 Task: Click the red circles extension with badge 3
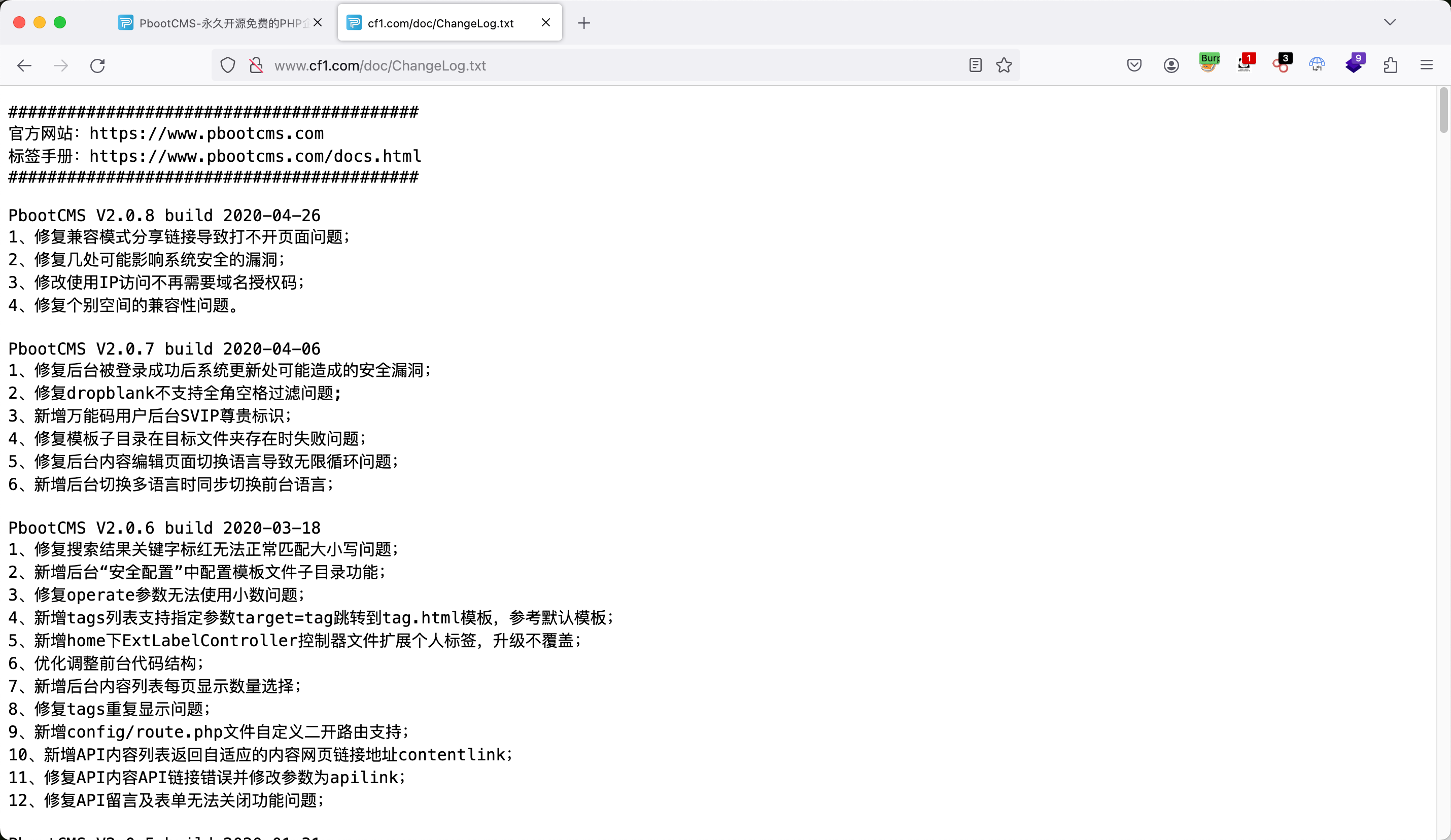[x=1281, y=64]
